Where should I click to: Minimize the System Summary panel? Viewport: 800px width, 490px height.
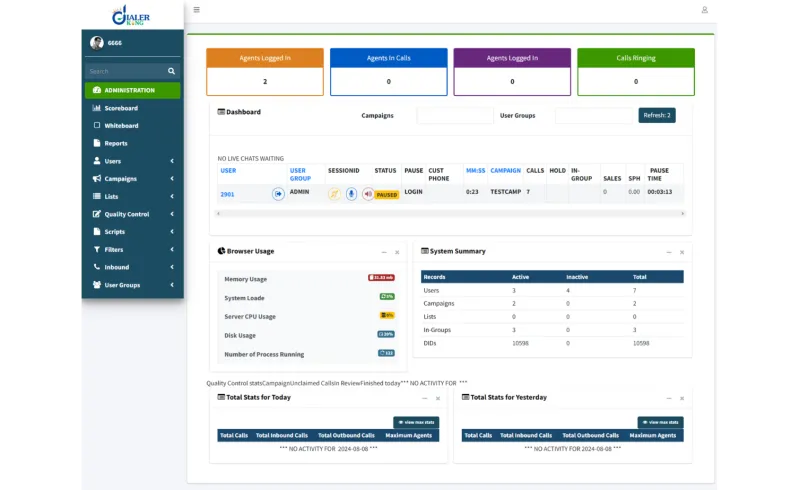(669, 252)
